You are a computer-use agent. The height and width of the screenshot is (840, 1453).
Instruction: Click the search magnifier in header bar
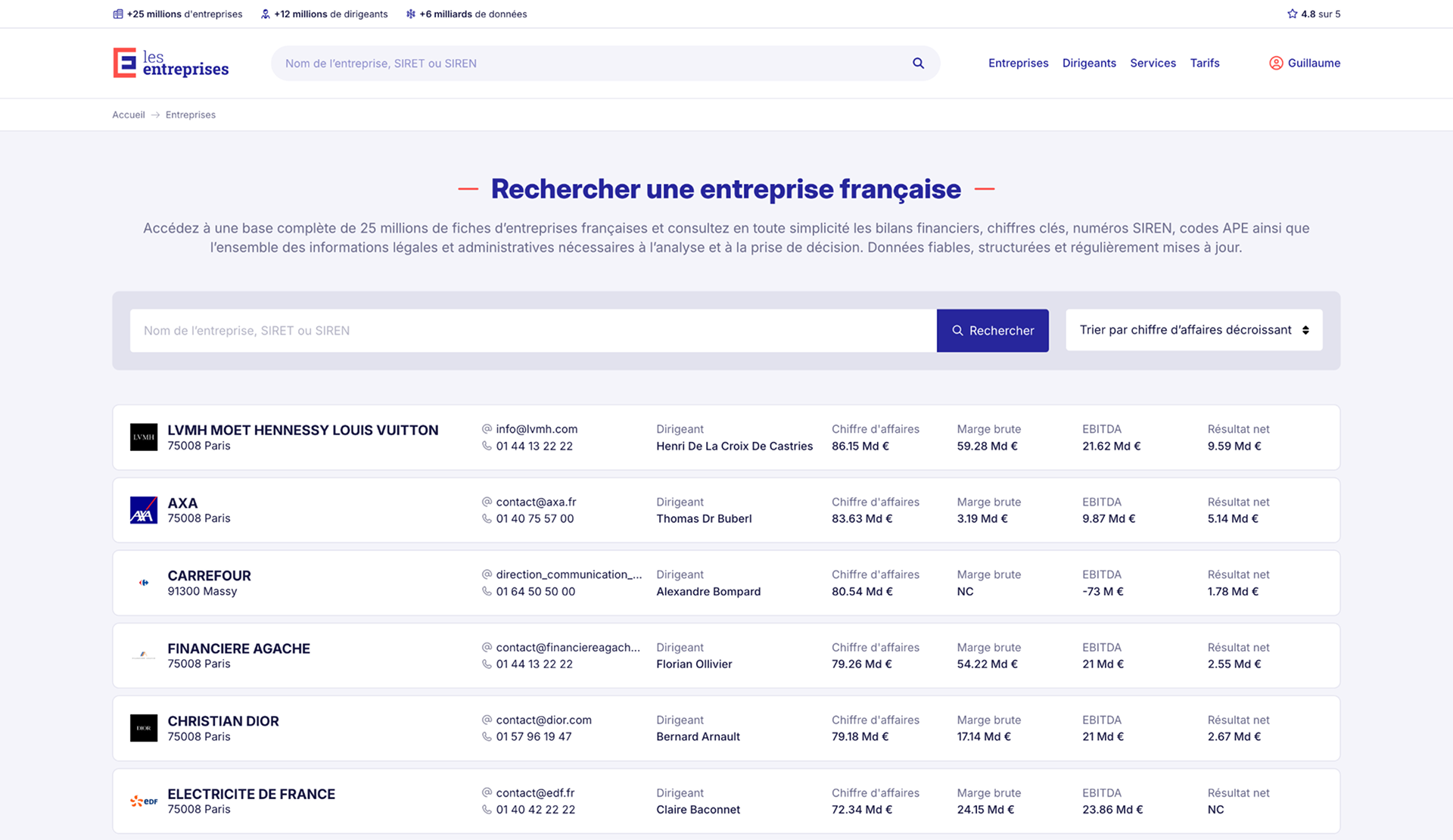918,64
